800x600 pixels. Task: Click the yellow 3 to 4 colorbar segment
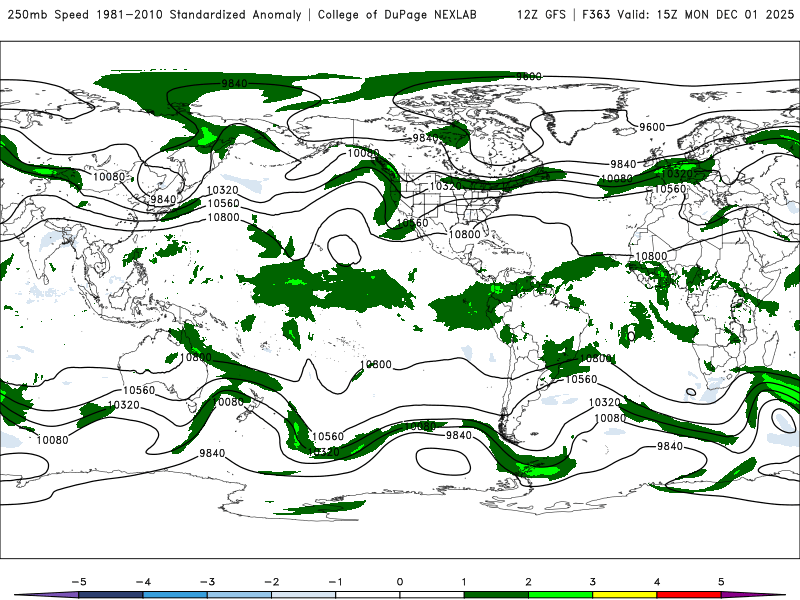click(x=624, y=595)
